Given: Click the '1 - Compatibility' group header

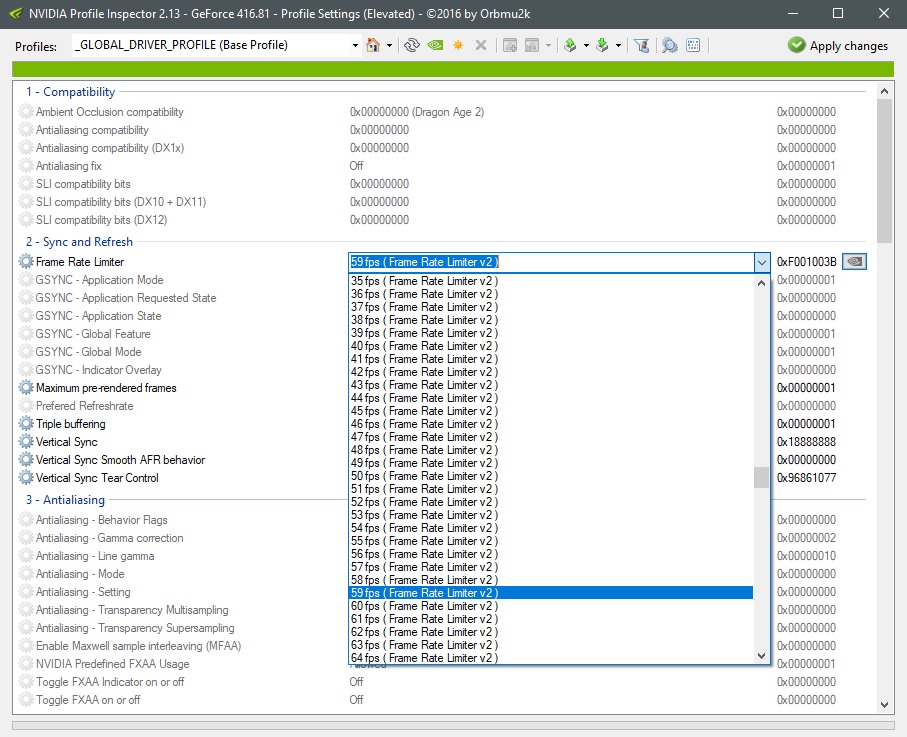Looking at the screenshot, I should pyautogui.click(x=71, y=91).
